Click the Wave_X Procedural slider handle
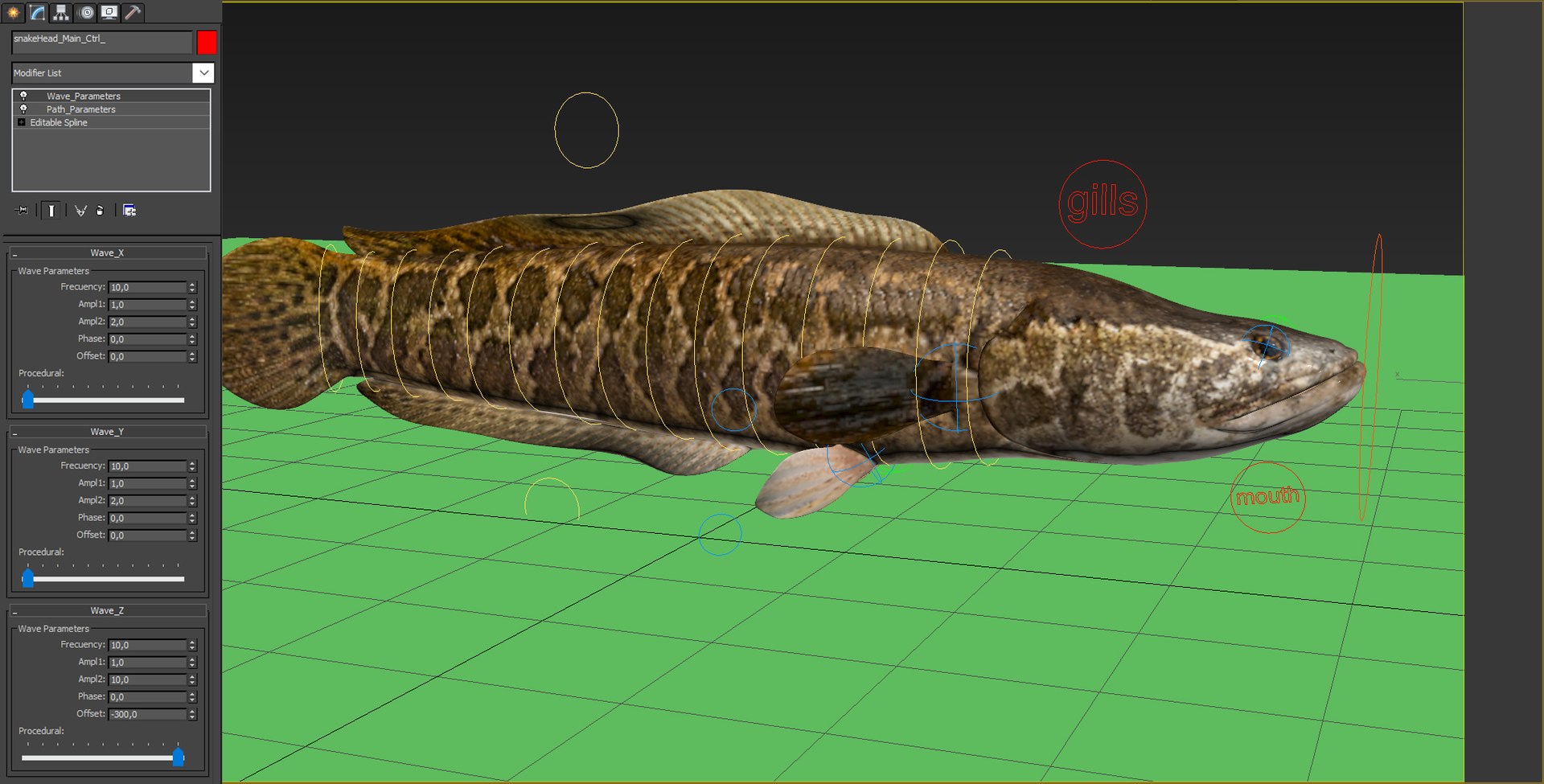Image resolution: width=1544 pixels, height=784 pixels. click(28, 399)
